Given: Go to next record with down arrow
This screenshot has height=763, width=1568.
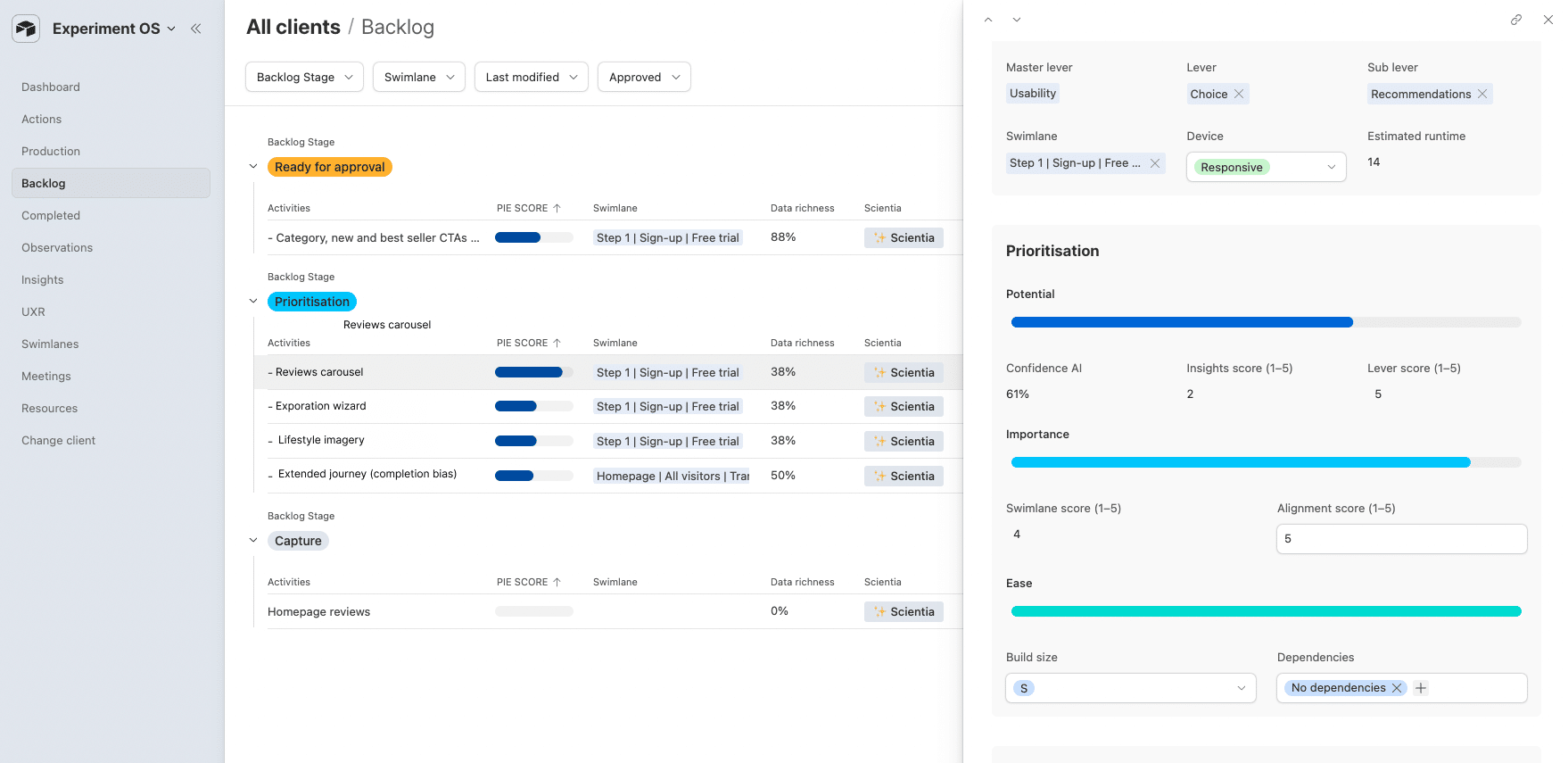Looking at the screenshot, I should tap(1017, 20).
